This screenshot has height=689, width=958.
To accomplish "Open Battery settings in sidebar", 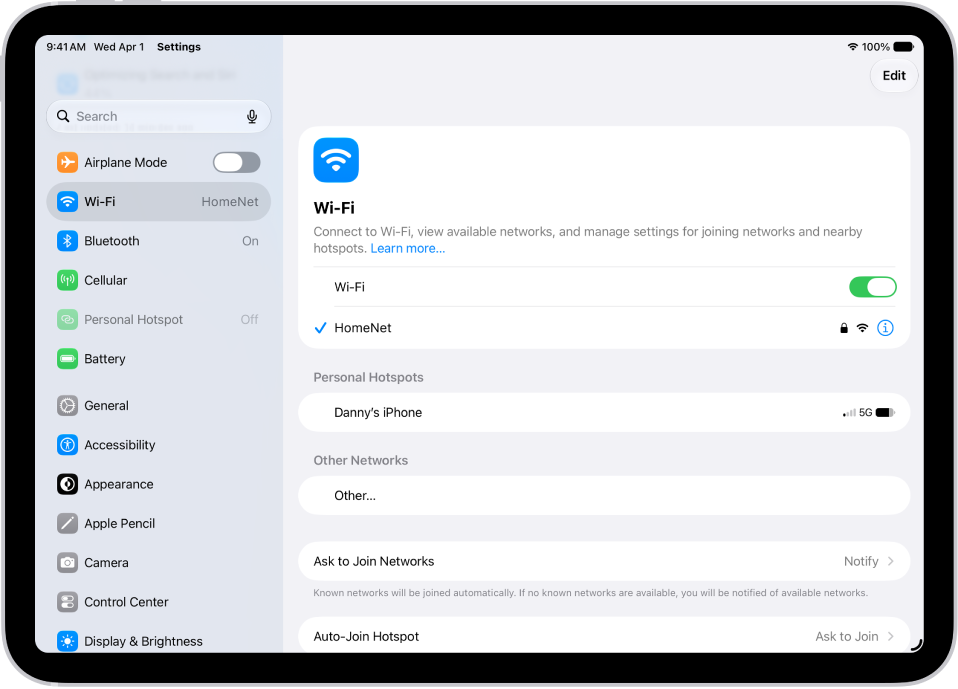I will [x=159, y=359].
